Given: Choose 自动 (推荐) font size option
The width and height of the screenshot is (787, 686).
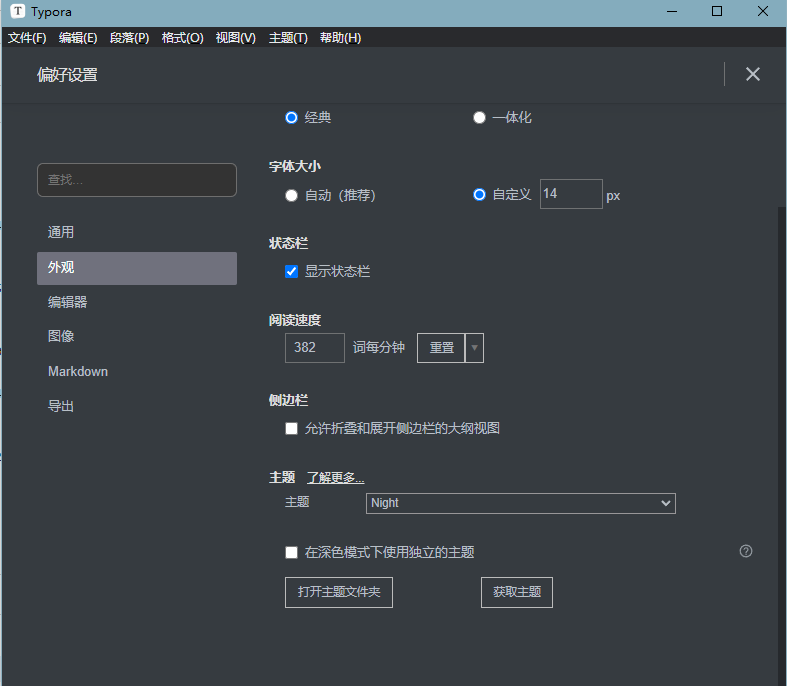Looking at the screenshot, I should [291, 195].
